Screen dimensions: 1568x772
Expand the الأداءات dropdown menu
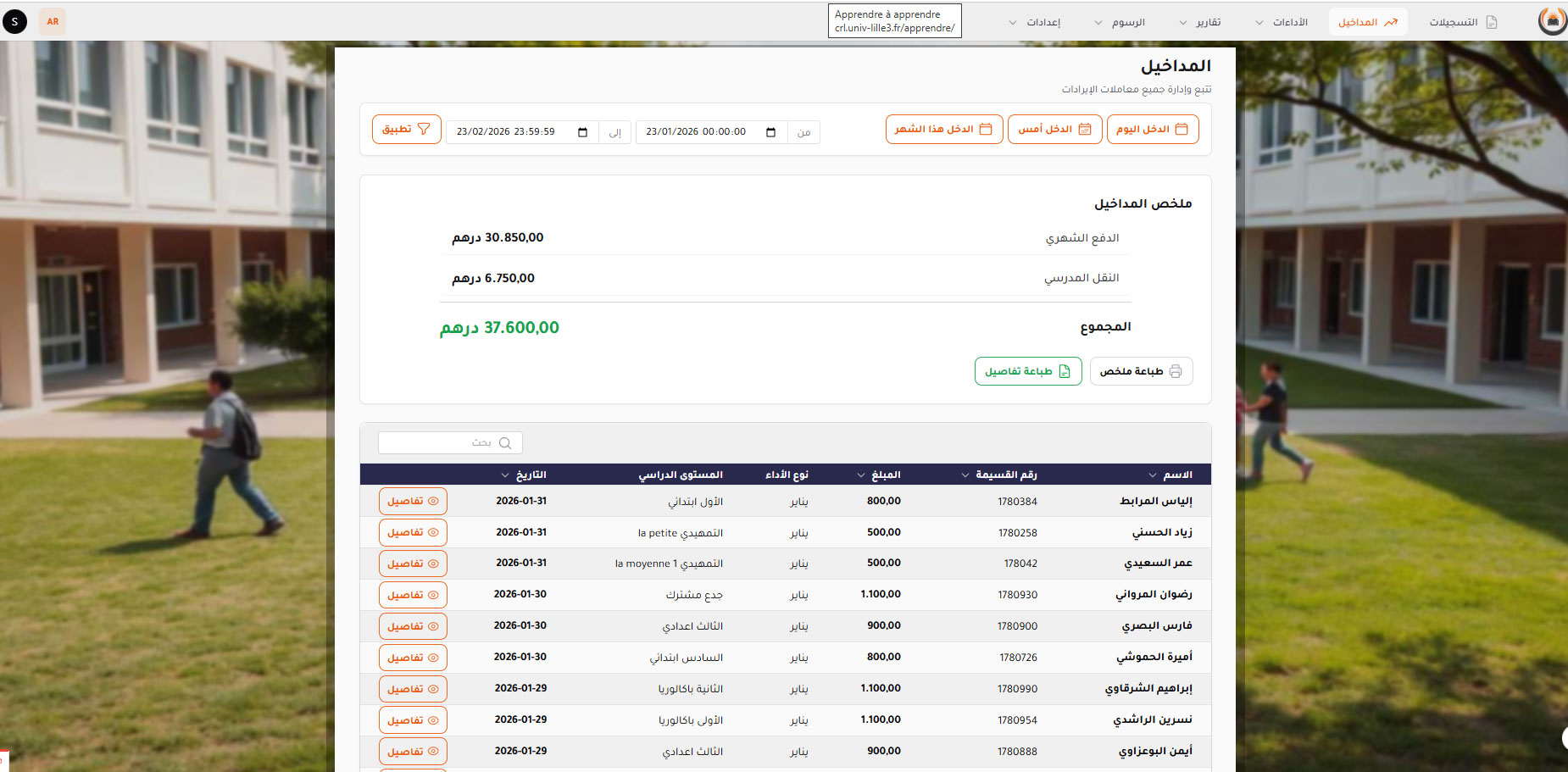[x=1282, y=22]
